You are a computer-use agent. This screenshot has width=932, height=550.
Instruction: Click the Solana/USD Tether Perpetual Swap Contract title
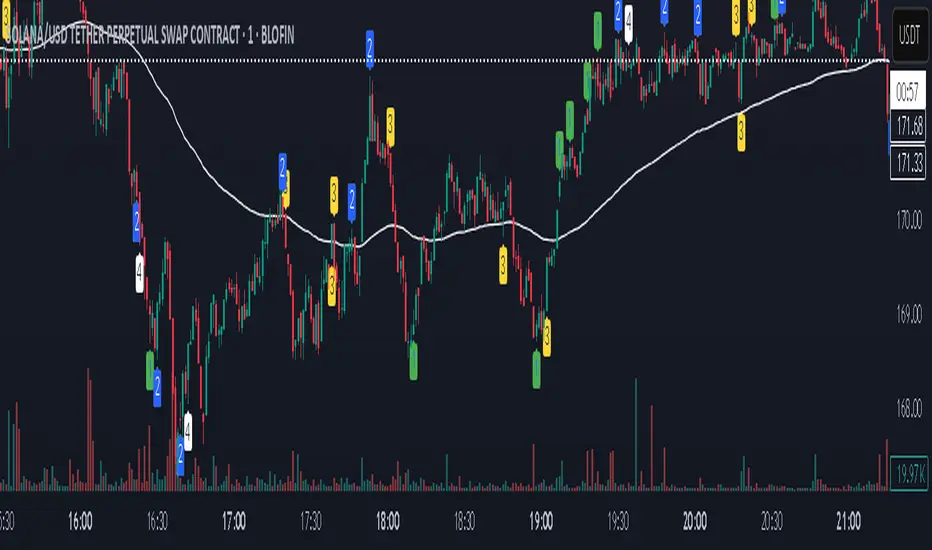point(151,36)
